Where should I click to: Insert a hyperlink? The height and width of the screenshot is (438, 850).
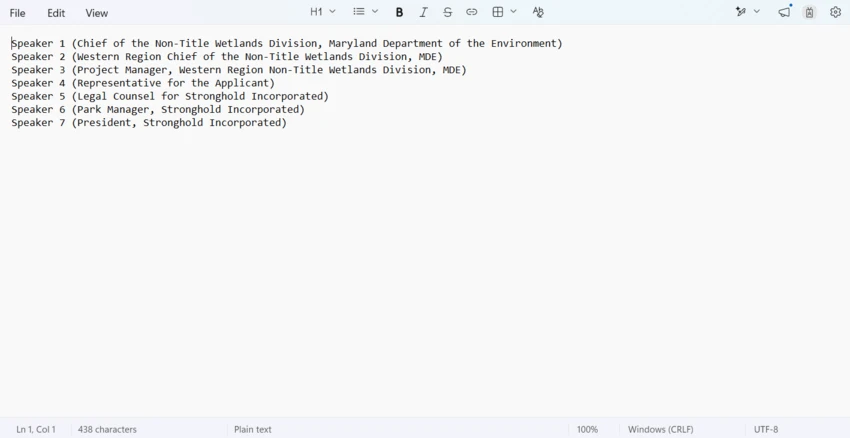coord(472,12)
